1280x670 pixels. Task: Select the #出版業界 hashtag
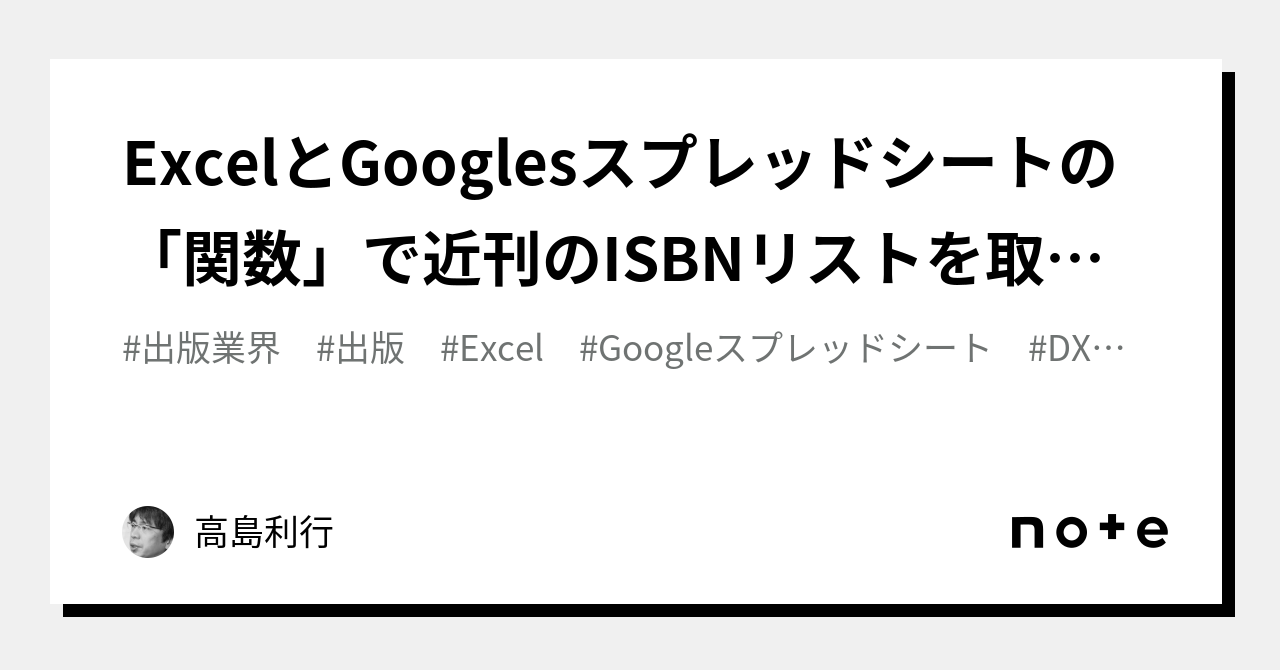point(201,349)
